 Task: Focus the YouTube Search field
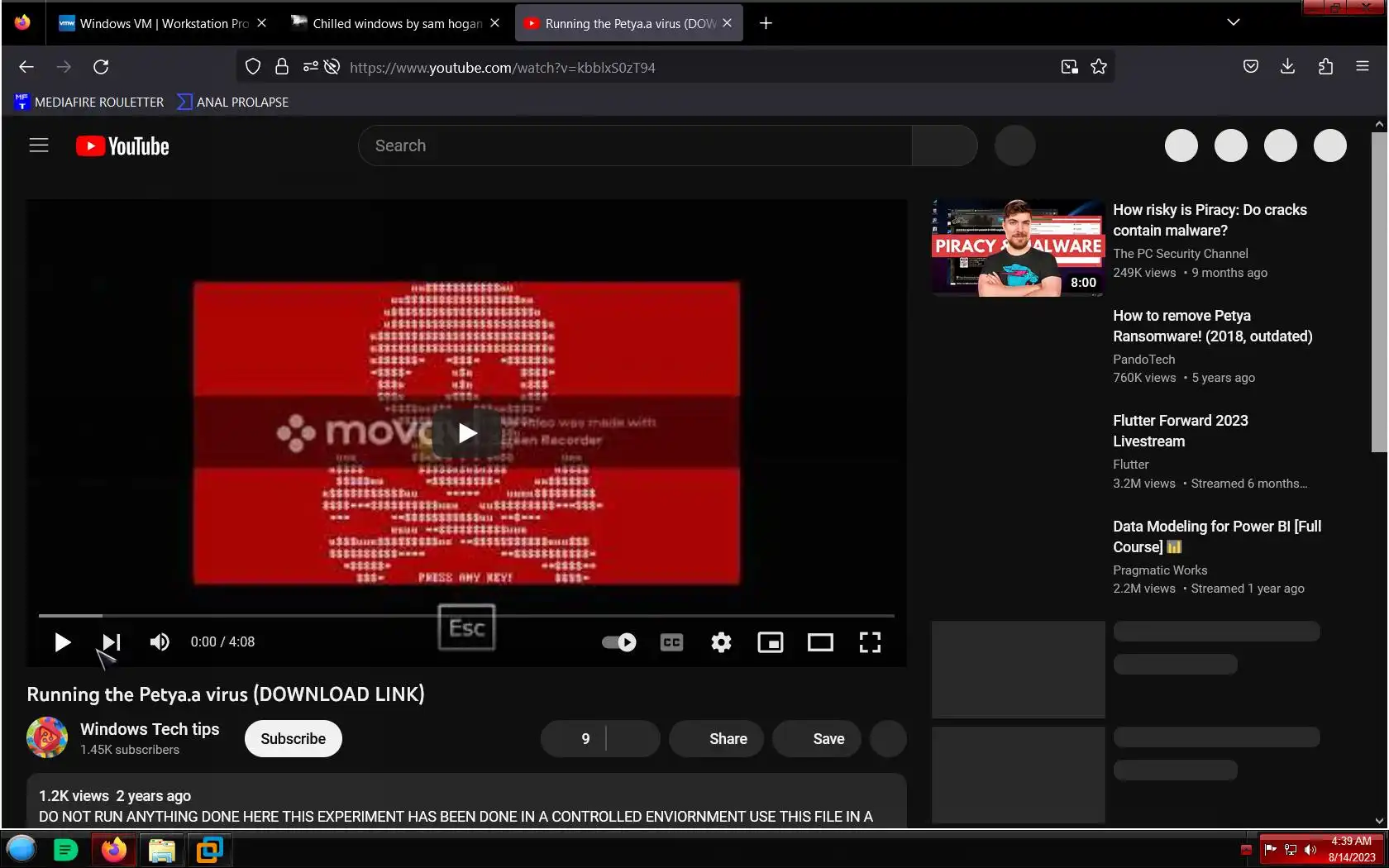point(635,145)
